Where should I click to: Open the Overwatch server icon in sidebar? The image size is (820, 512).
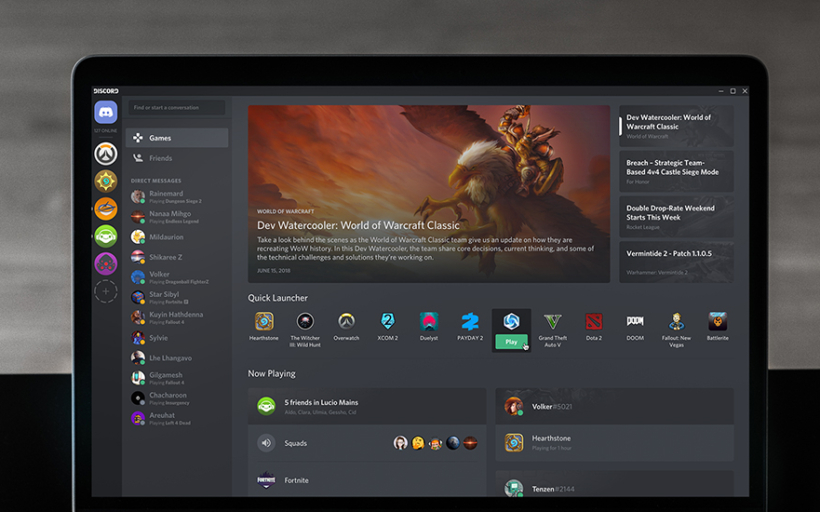point(106,154)
